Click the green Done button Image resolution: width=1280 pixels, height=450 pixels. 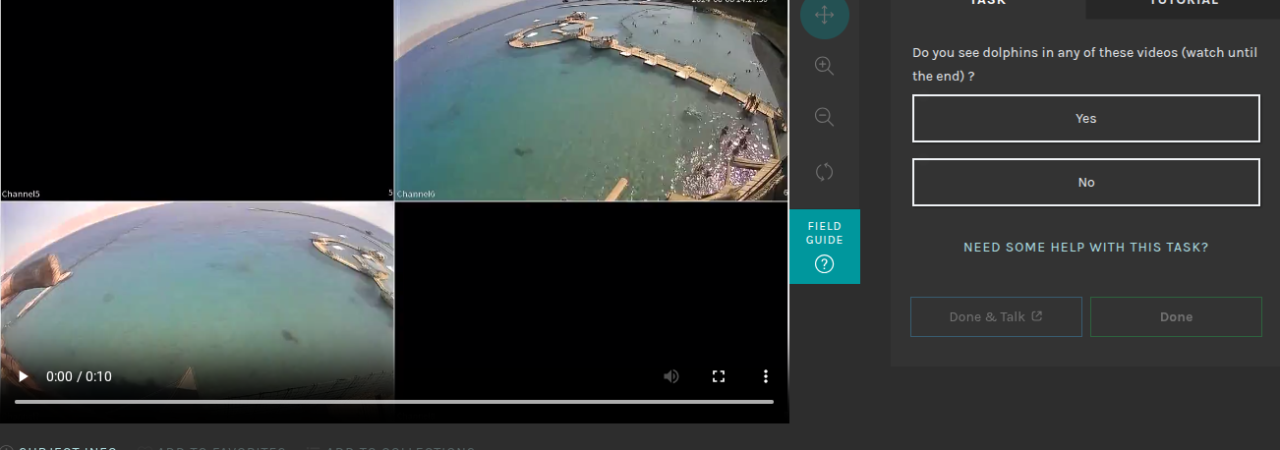tap(1176, 316)
